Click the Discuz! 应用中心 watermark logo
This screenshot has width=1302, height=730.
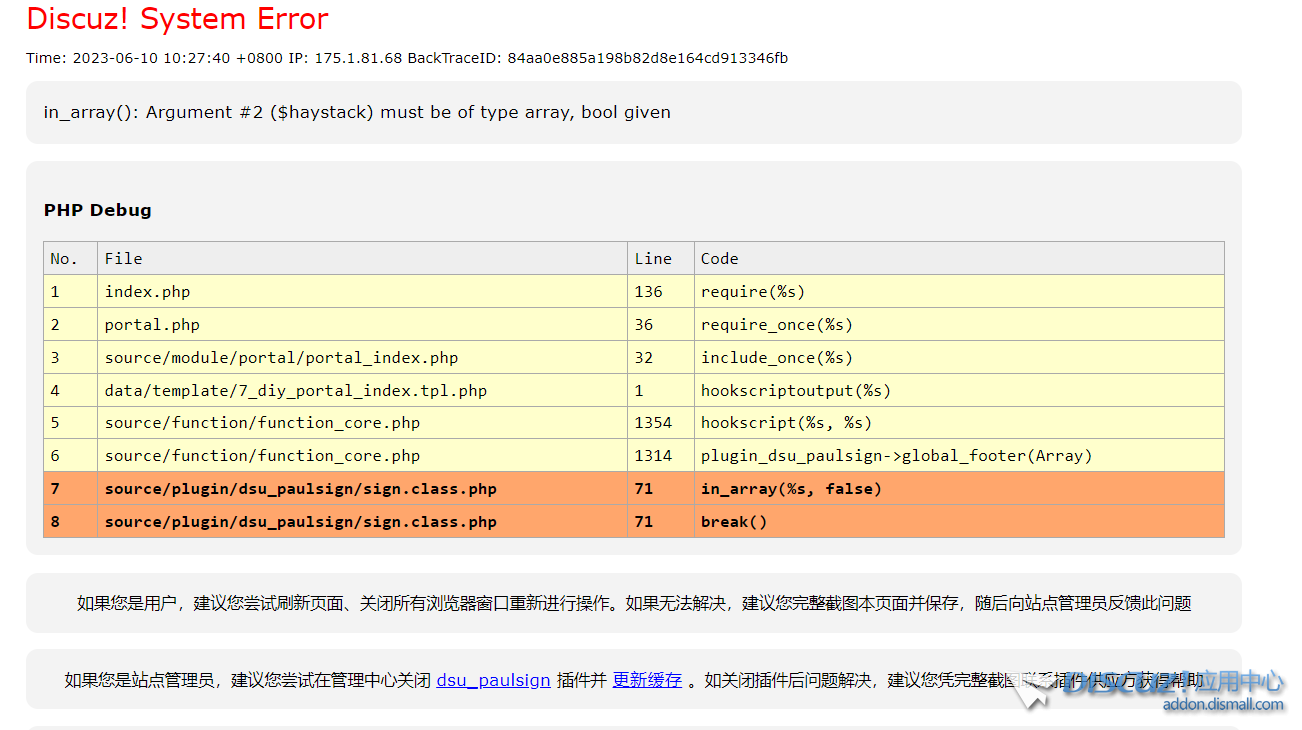point(1170,688)
